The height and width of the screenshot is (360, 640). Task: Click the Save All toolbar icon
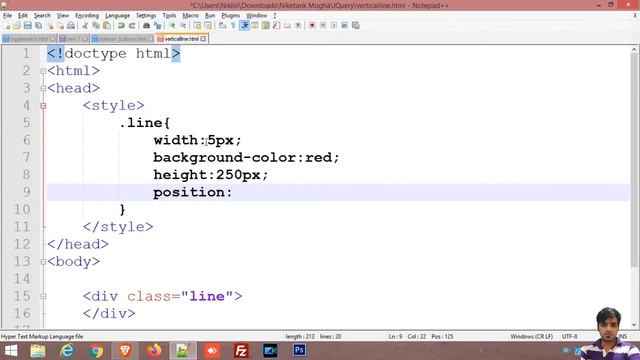[x=38, y=26]
